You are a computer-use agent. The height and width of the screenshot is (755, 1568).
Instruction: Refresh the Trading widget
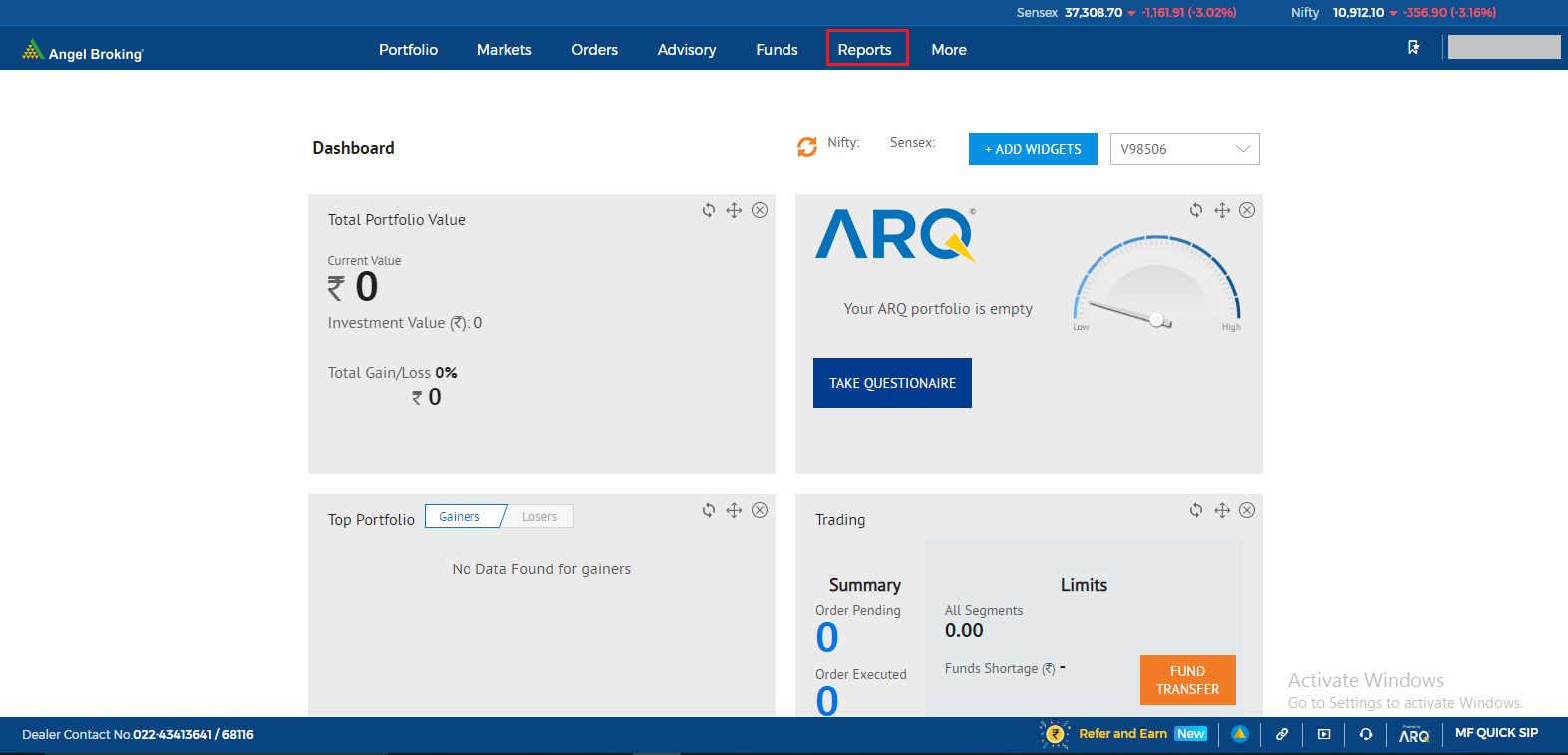[1195, 510]
